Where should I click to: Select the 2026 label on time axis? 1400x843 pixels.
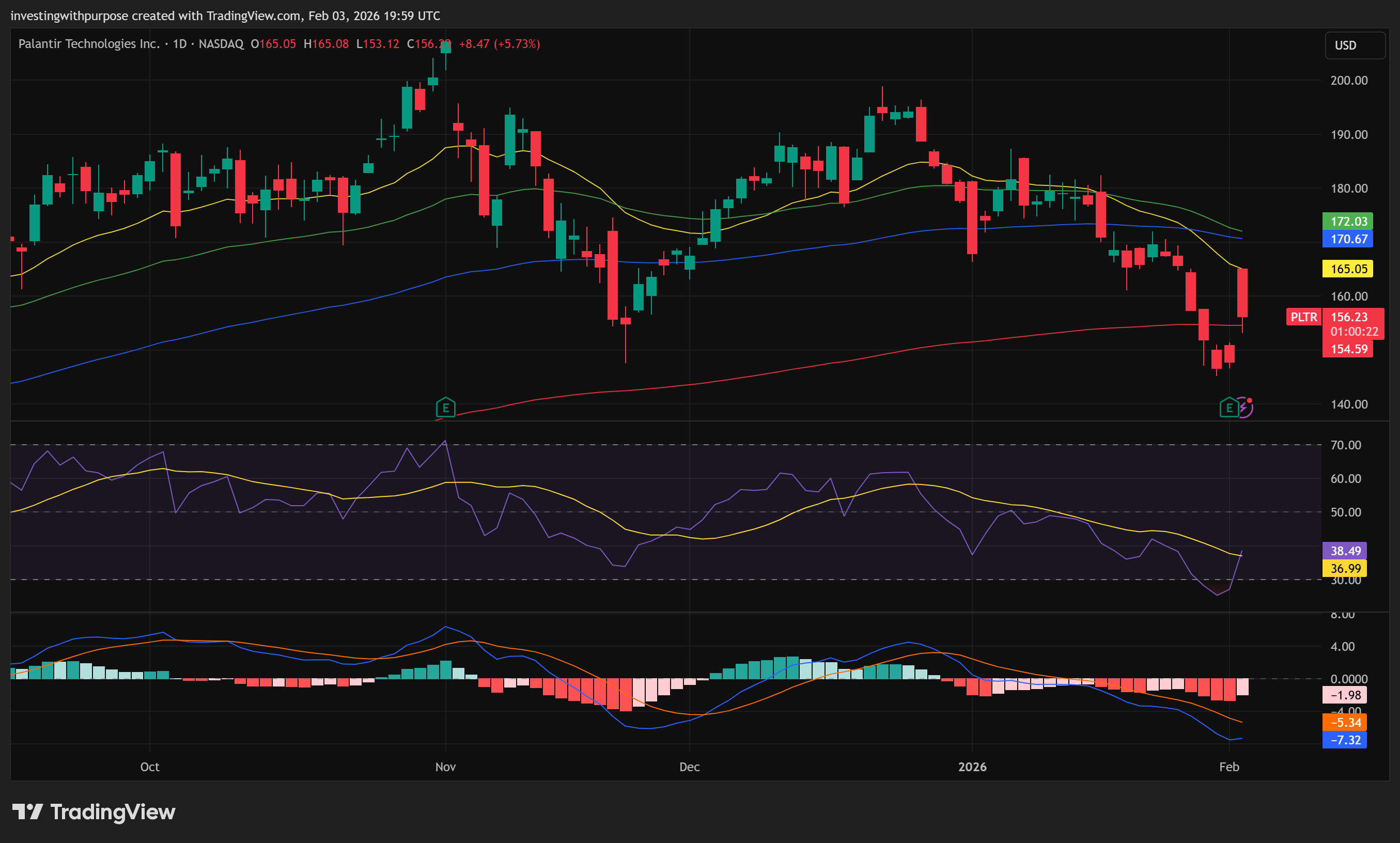tap(972, 767)
